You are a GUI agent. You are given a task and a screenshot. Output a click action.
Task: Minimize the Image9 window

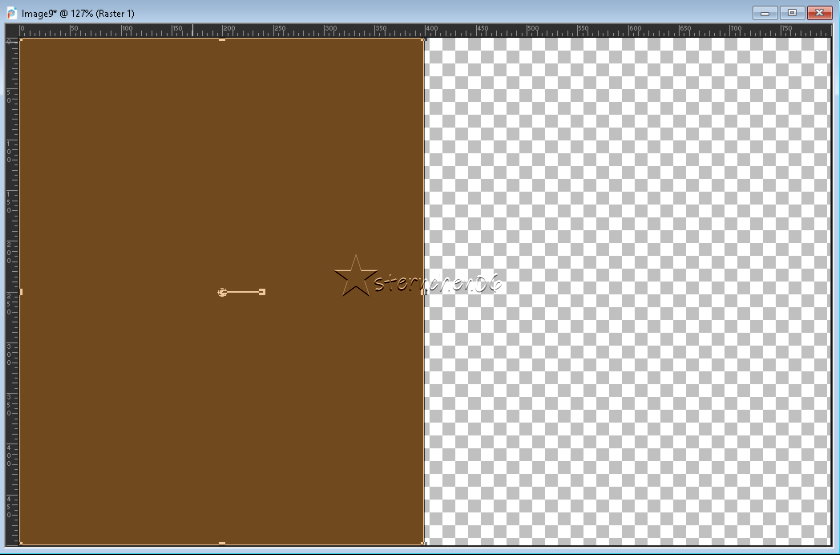(764, 13)
